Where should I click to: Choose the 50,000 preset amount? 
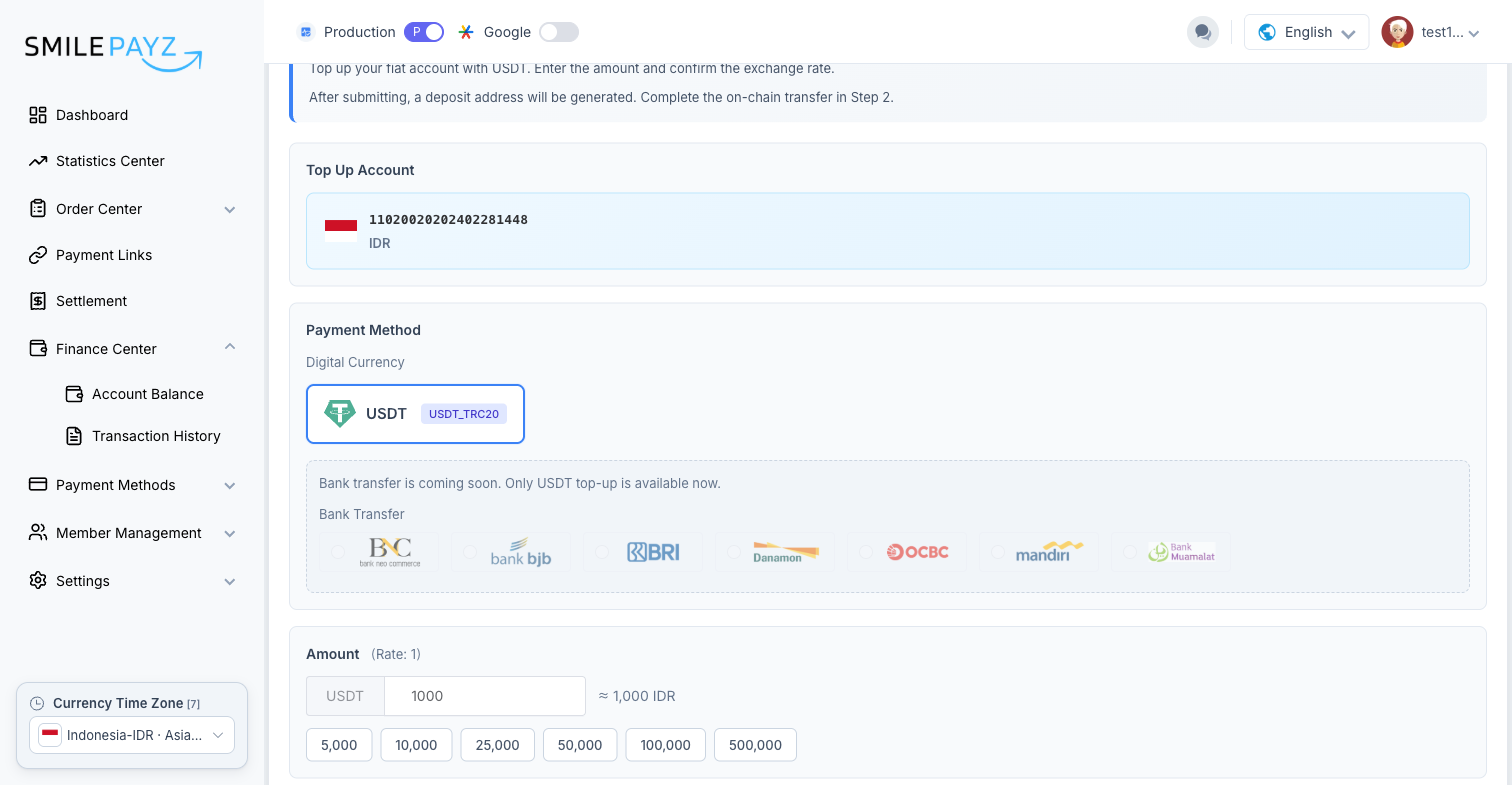point(580,745)
